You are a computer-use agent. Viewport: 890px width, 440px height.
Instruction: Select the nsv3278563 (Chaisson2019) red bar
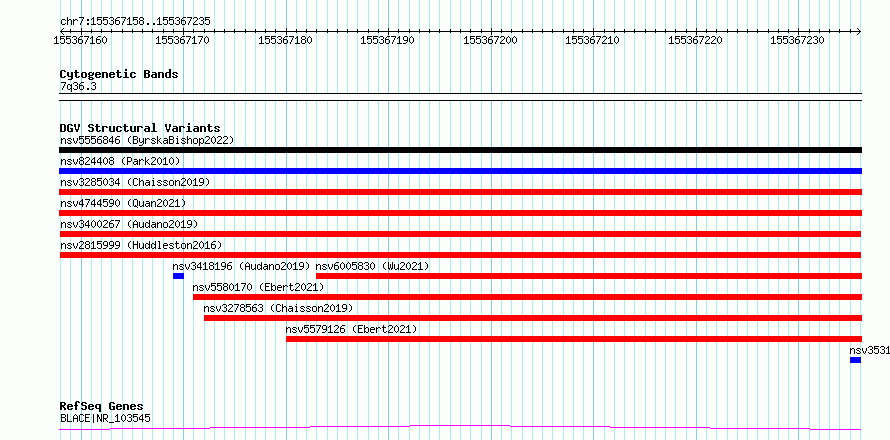pos(532,318)
